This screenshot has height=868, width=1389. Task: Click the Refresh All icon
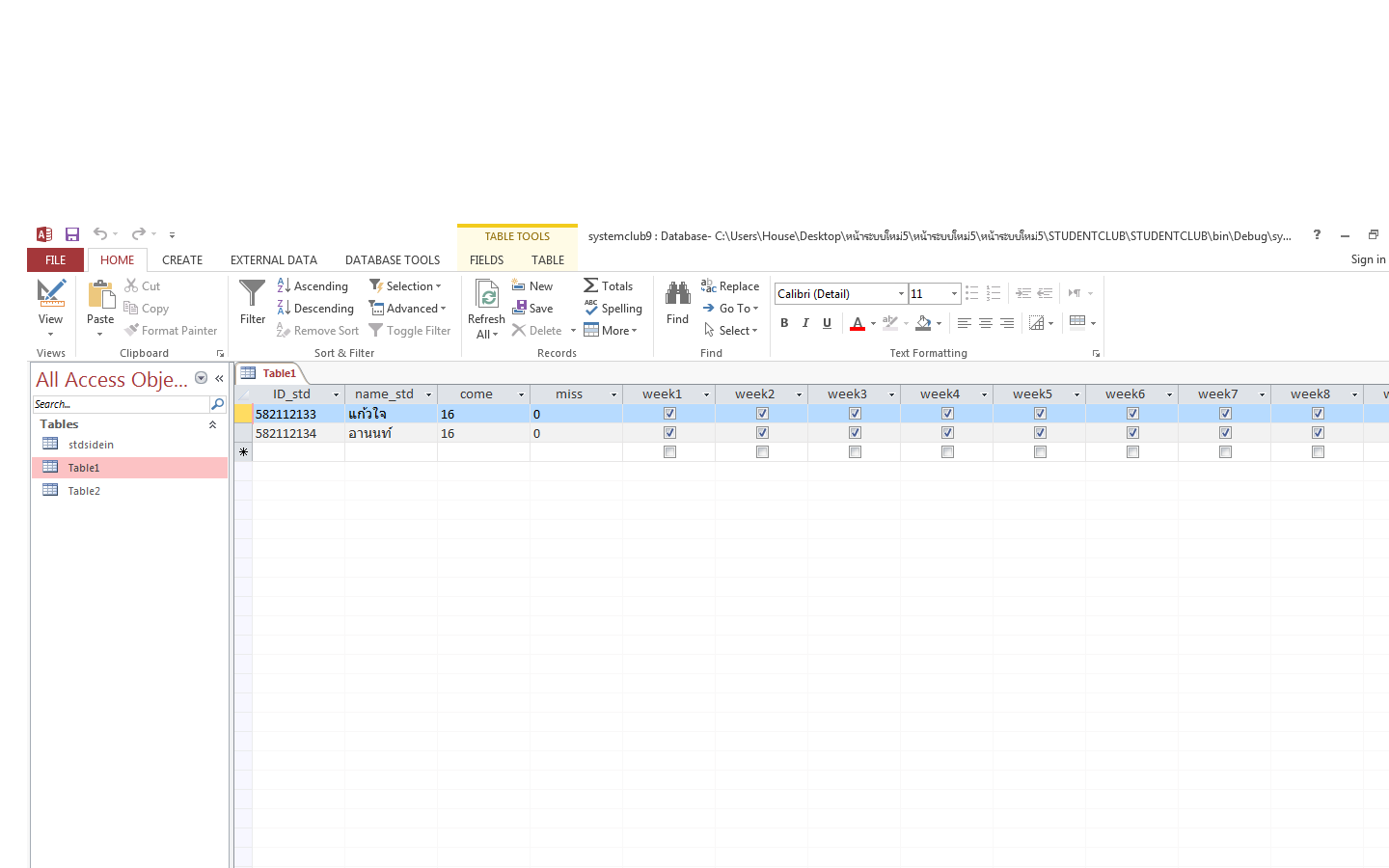487,294
